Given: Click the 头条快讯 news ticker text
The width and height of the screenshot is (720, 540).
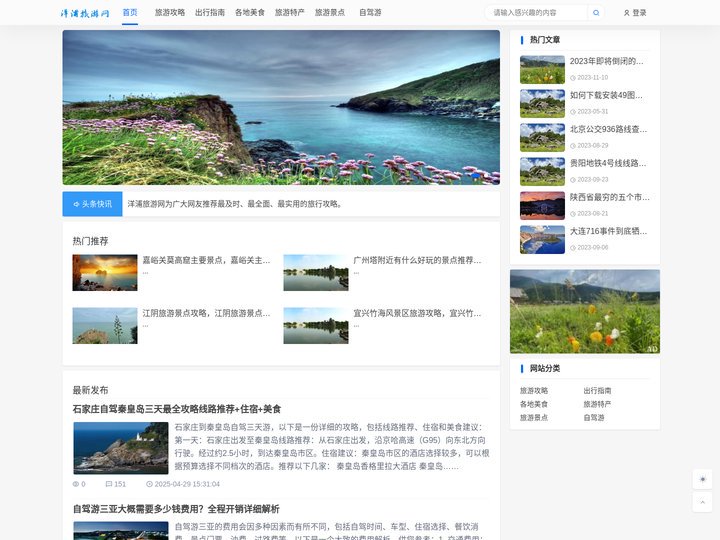Looking at the screenshot, I should (235, 204).
